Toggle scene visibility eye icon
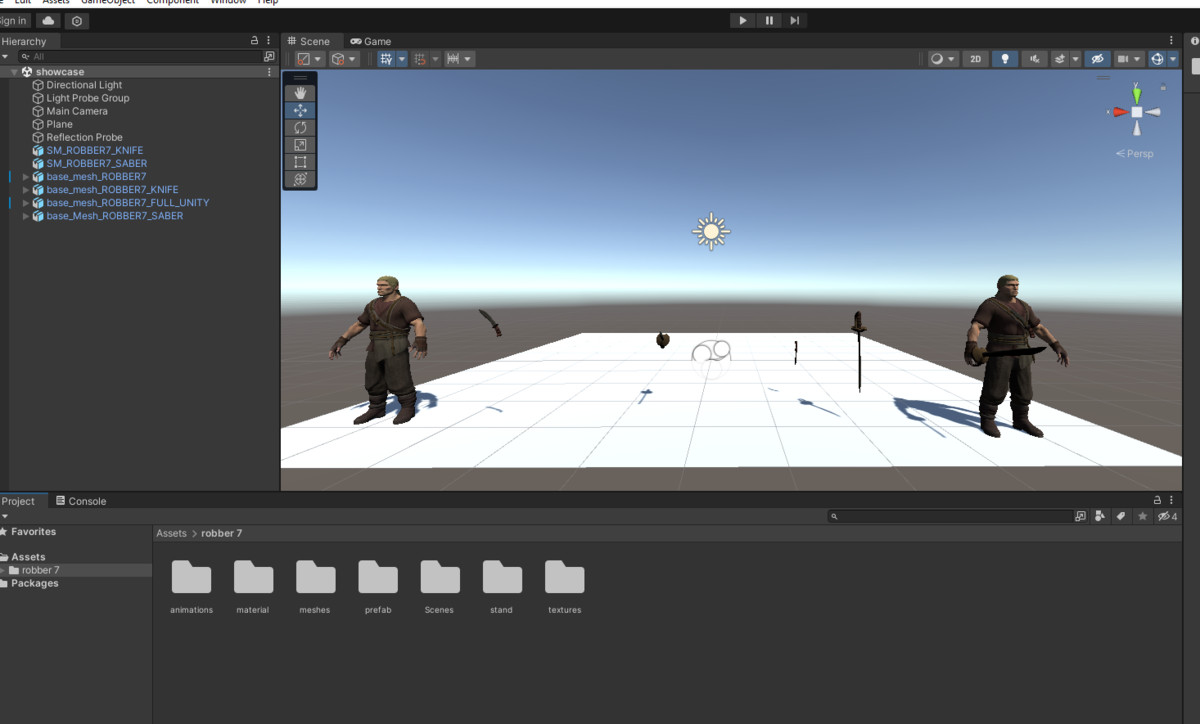 tap(1097, 59)
